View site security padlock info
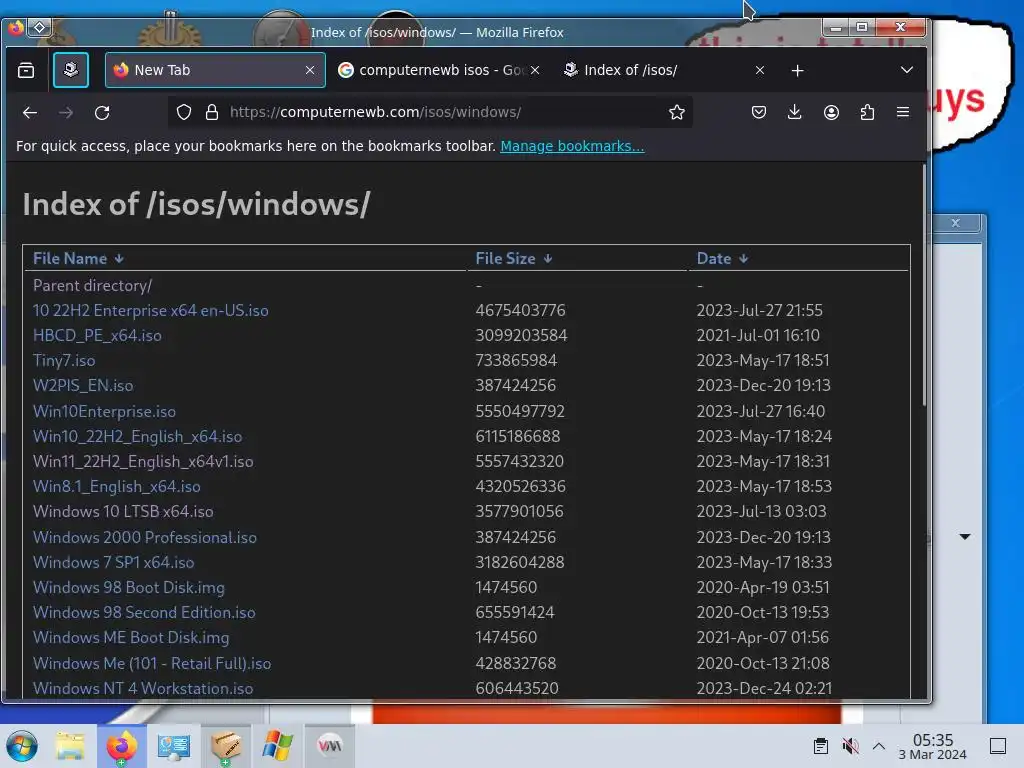Image resolution: width=1024 pixels, height=768 pixels. pos(212,112)
